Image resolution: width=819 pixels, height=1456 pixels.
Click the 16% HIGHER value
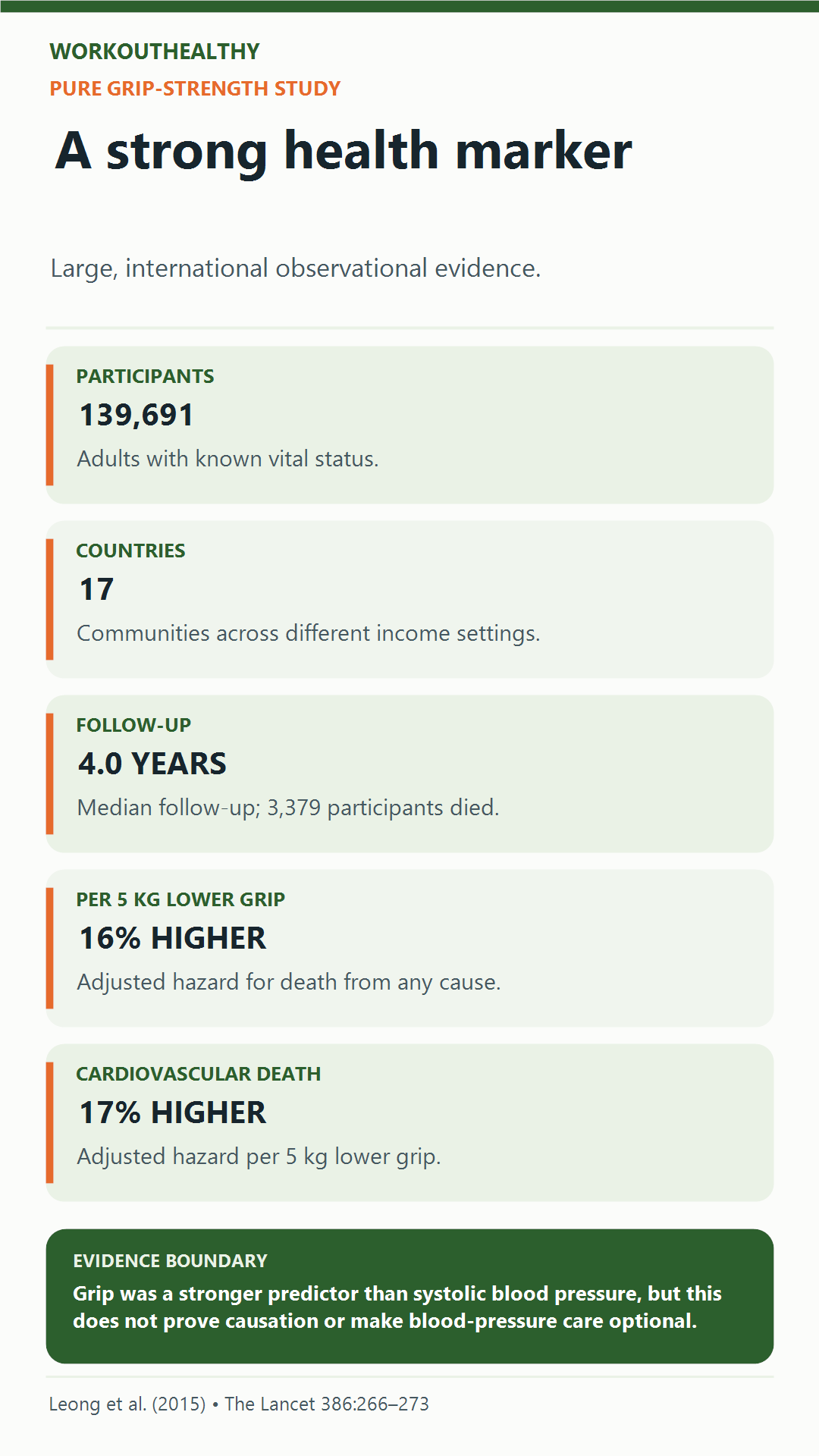(173, 938)
